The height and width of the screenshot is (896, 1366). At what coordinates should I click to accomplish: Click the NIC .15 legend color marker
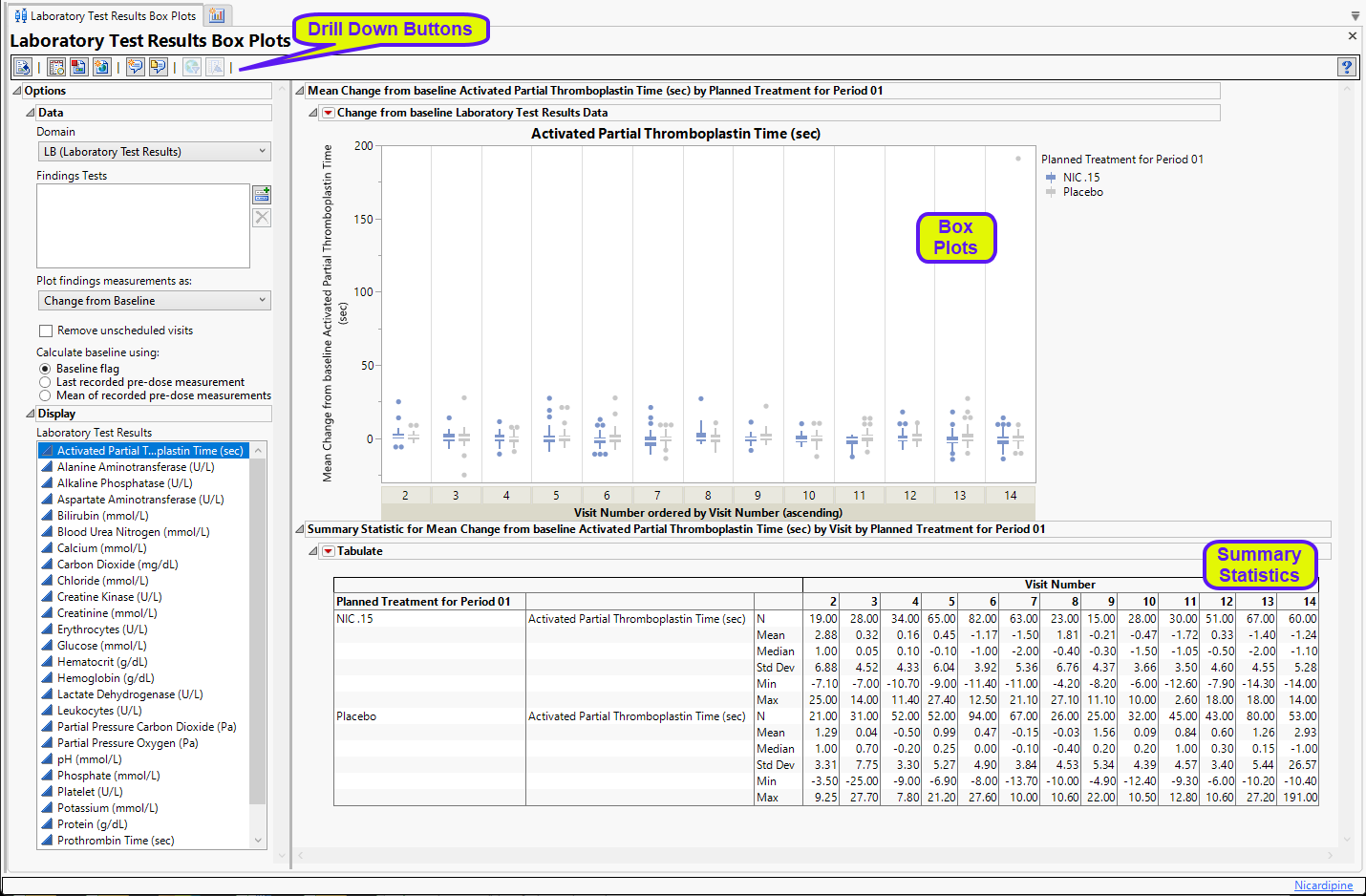(x=1051, y=178)
